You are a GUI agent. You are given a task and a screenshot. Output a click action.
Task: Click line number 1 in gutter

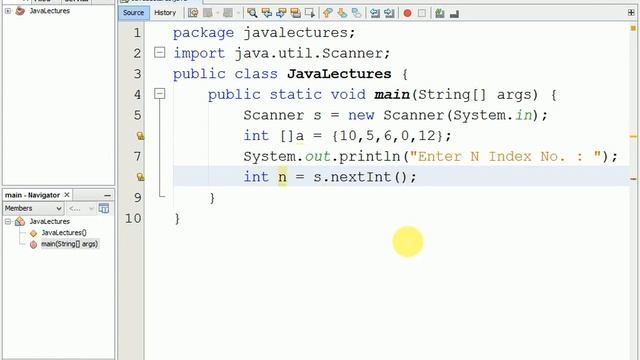click(137, 33)
